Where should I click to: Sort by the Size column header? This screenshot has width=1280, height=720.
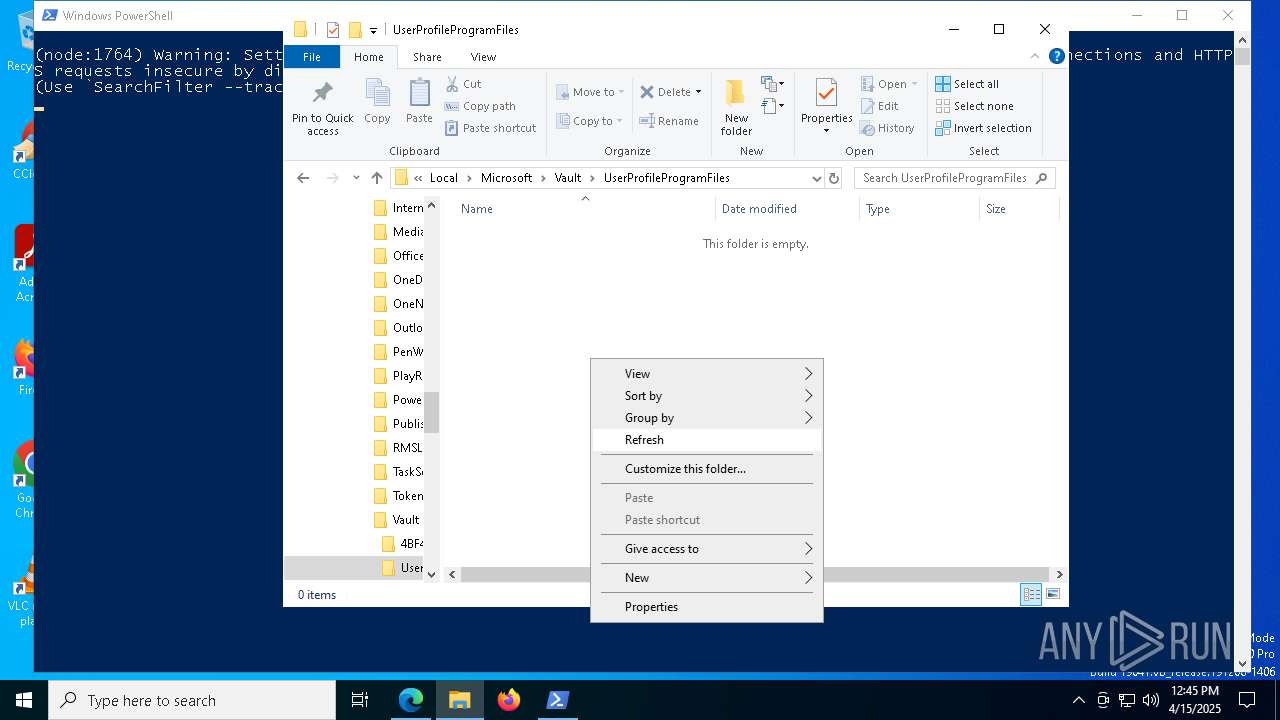coord(1018,209)
